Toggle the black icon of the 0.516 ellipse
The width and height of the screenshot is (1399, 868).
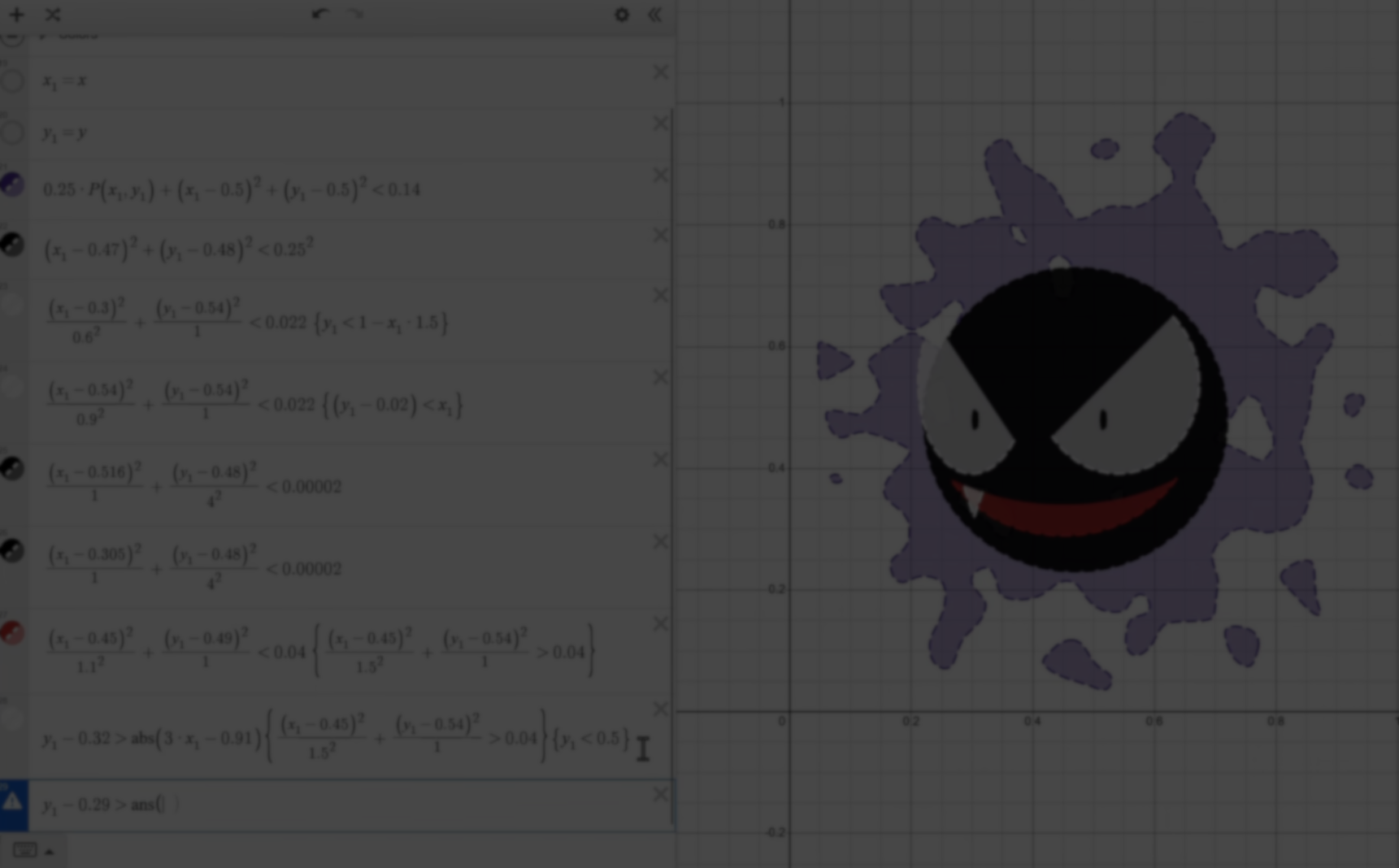[13, 469]
